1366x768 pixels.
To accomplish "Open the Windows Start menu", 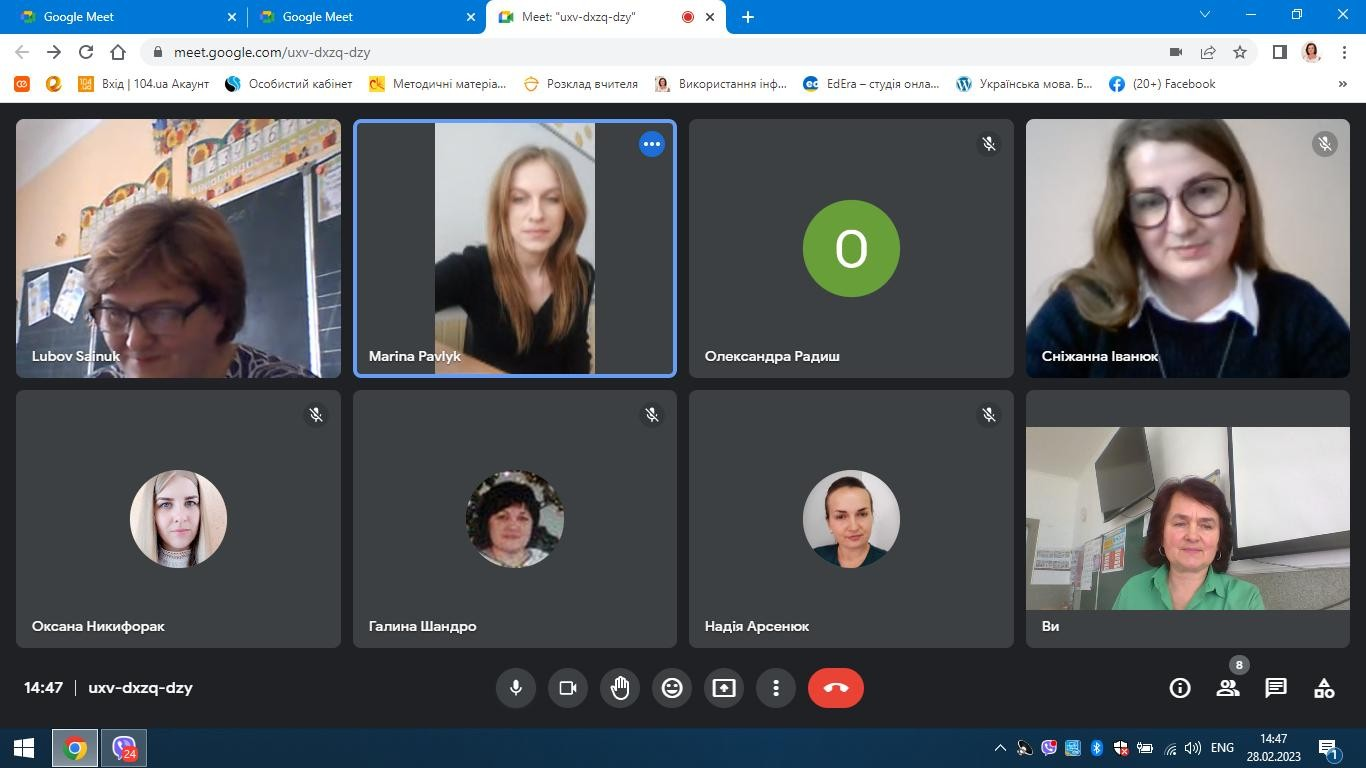I will [24, 748].
